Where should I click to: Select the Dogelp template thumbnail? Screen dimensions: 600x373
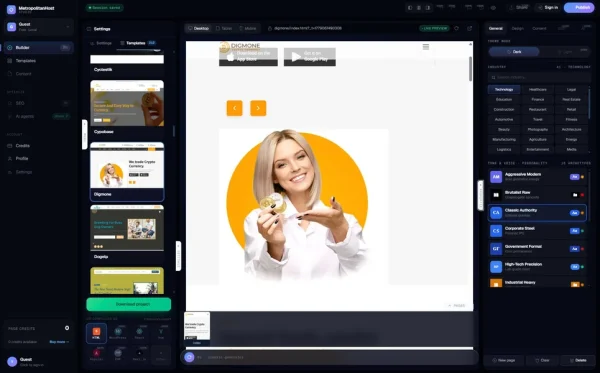tap(127, 228)
